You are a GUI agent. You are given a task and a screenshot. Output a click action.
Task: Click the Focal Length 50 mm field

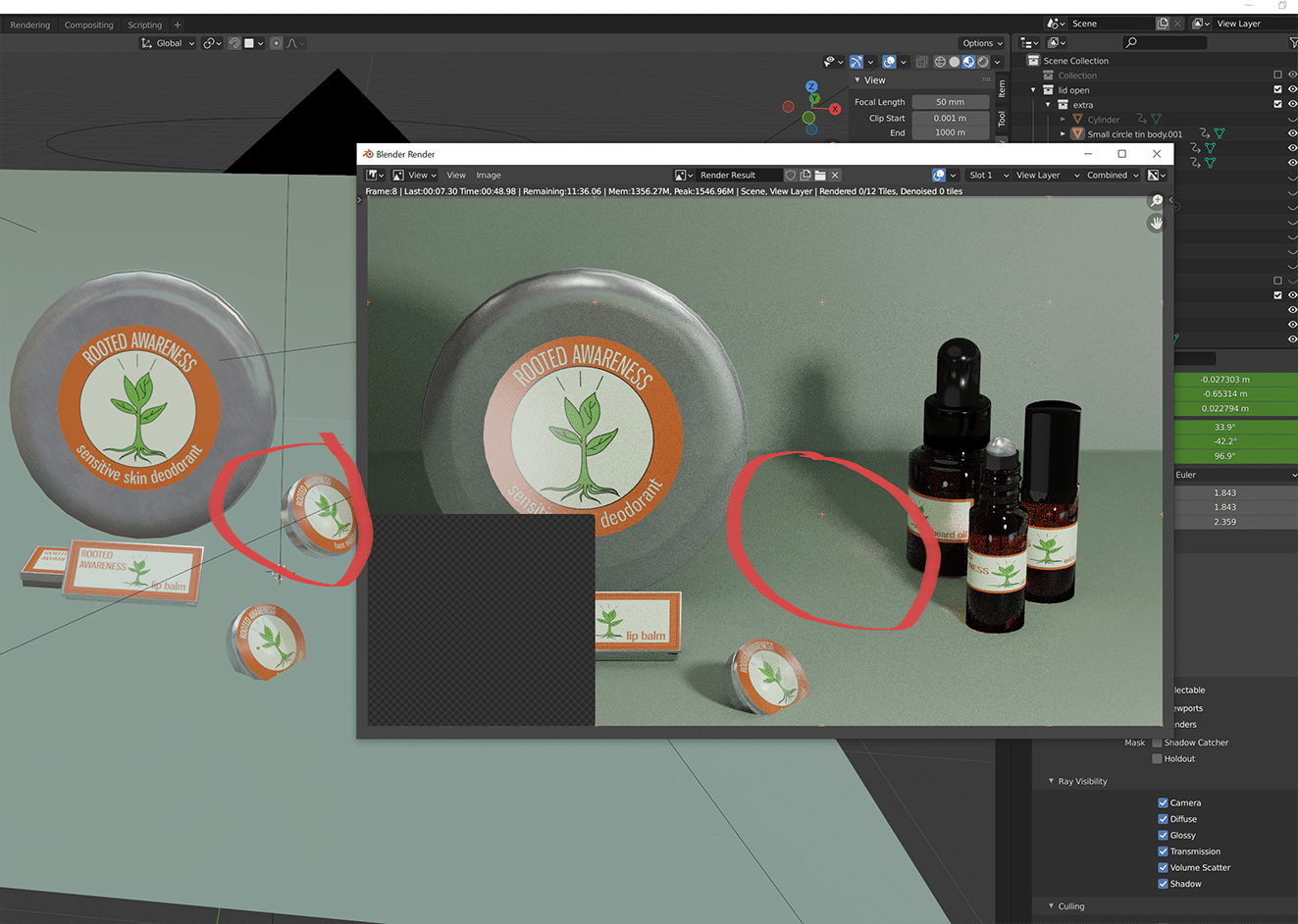coord(949,101)
